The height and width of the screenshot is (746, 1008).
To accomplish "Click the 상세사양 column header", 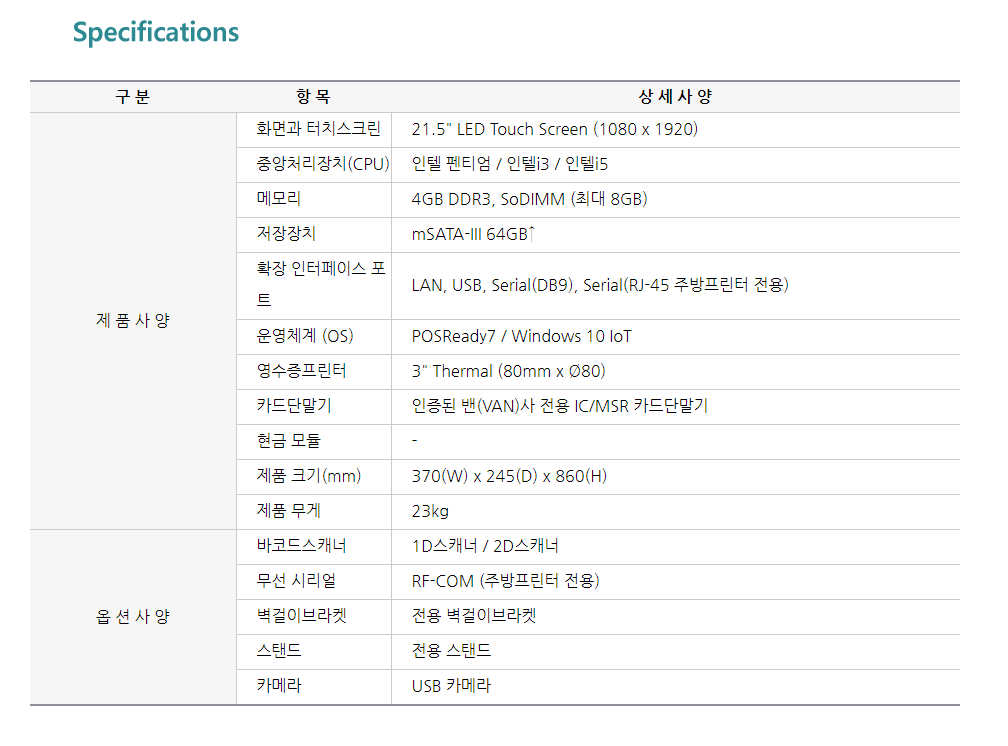I will click(675, 97).
